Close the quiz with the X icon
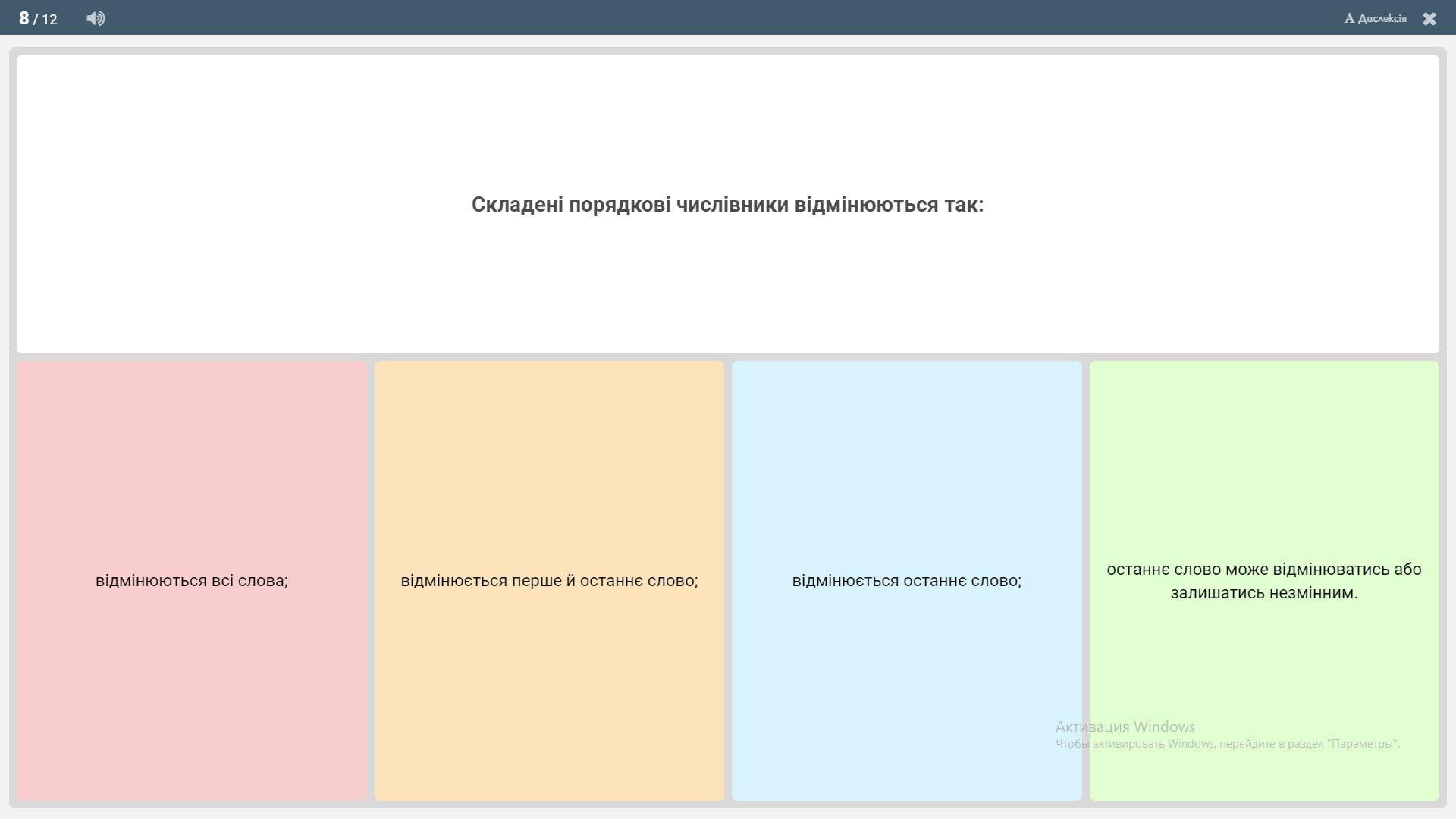This screenshot has width=1456, height=819. pyautogui.click(x=1429, y=18)
